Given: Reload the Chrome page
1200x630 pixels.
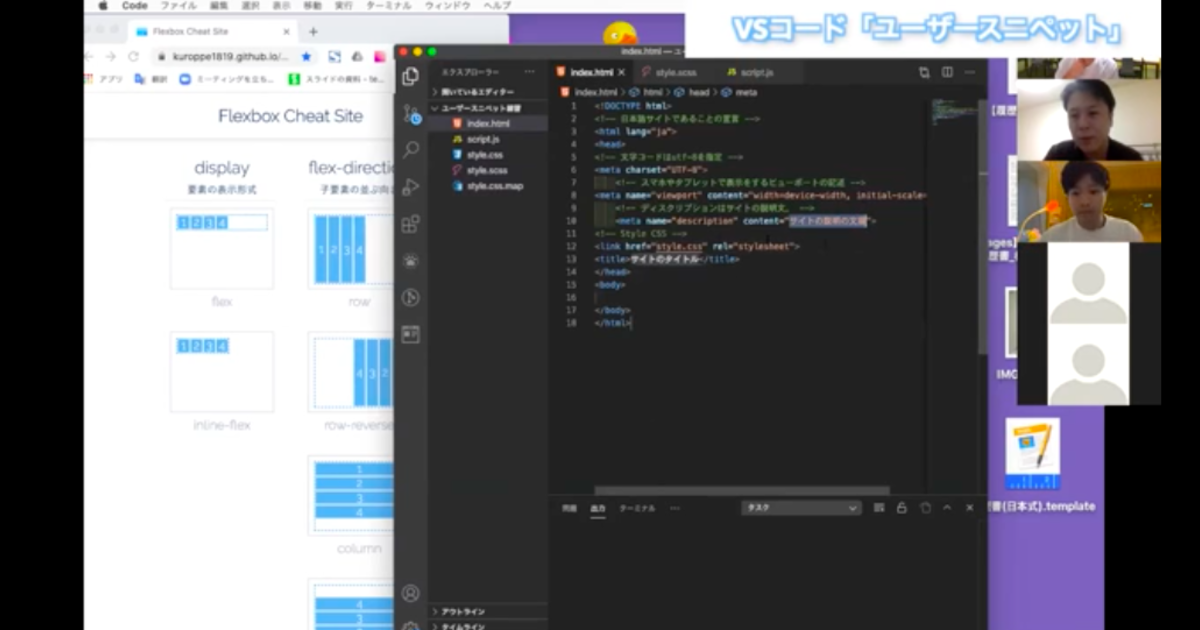Looking at the screenshot, I should 133,57.
